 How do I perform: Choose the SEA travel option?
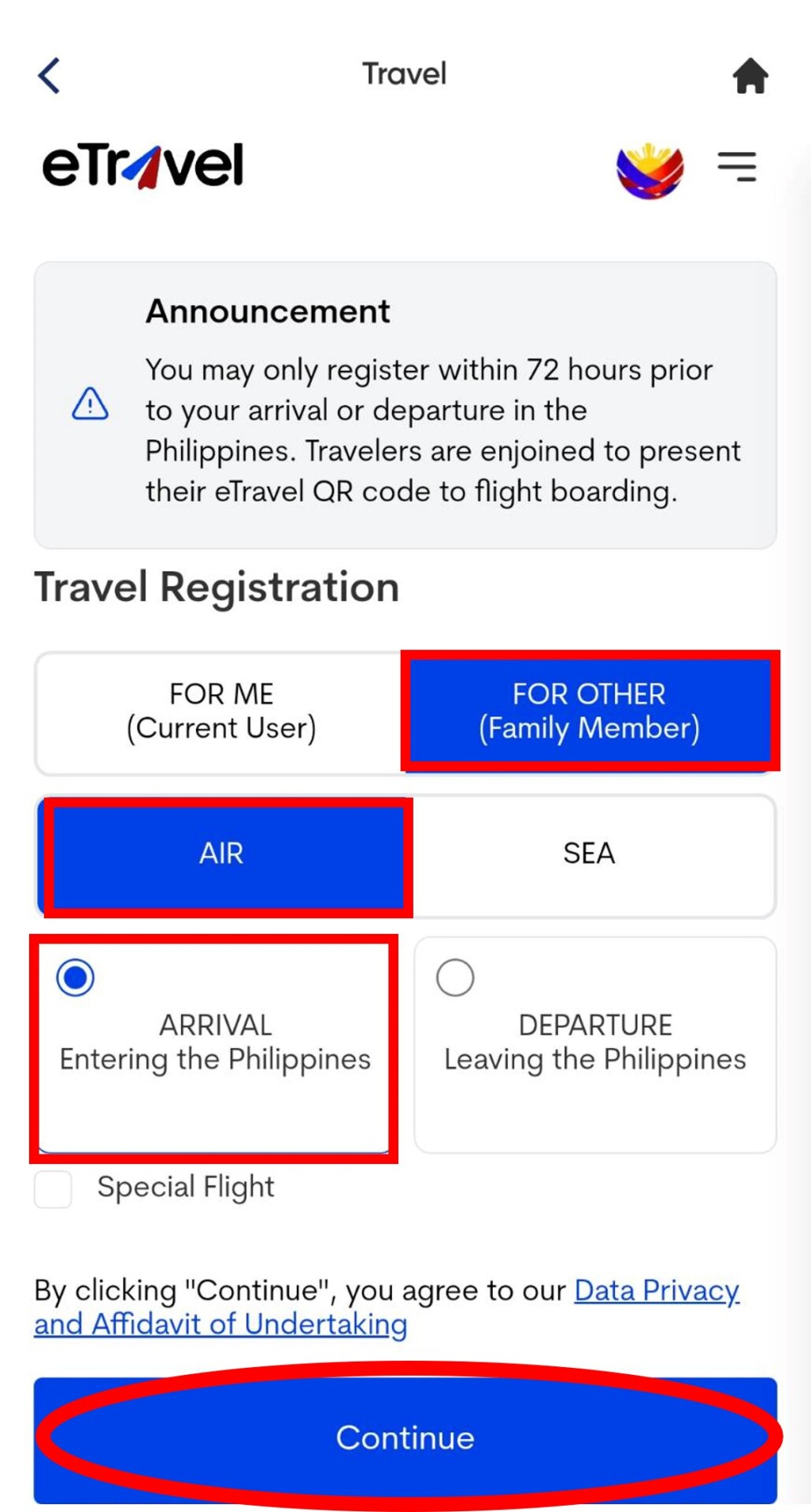pyautogui.click(x=589, y=854)
